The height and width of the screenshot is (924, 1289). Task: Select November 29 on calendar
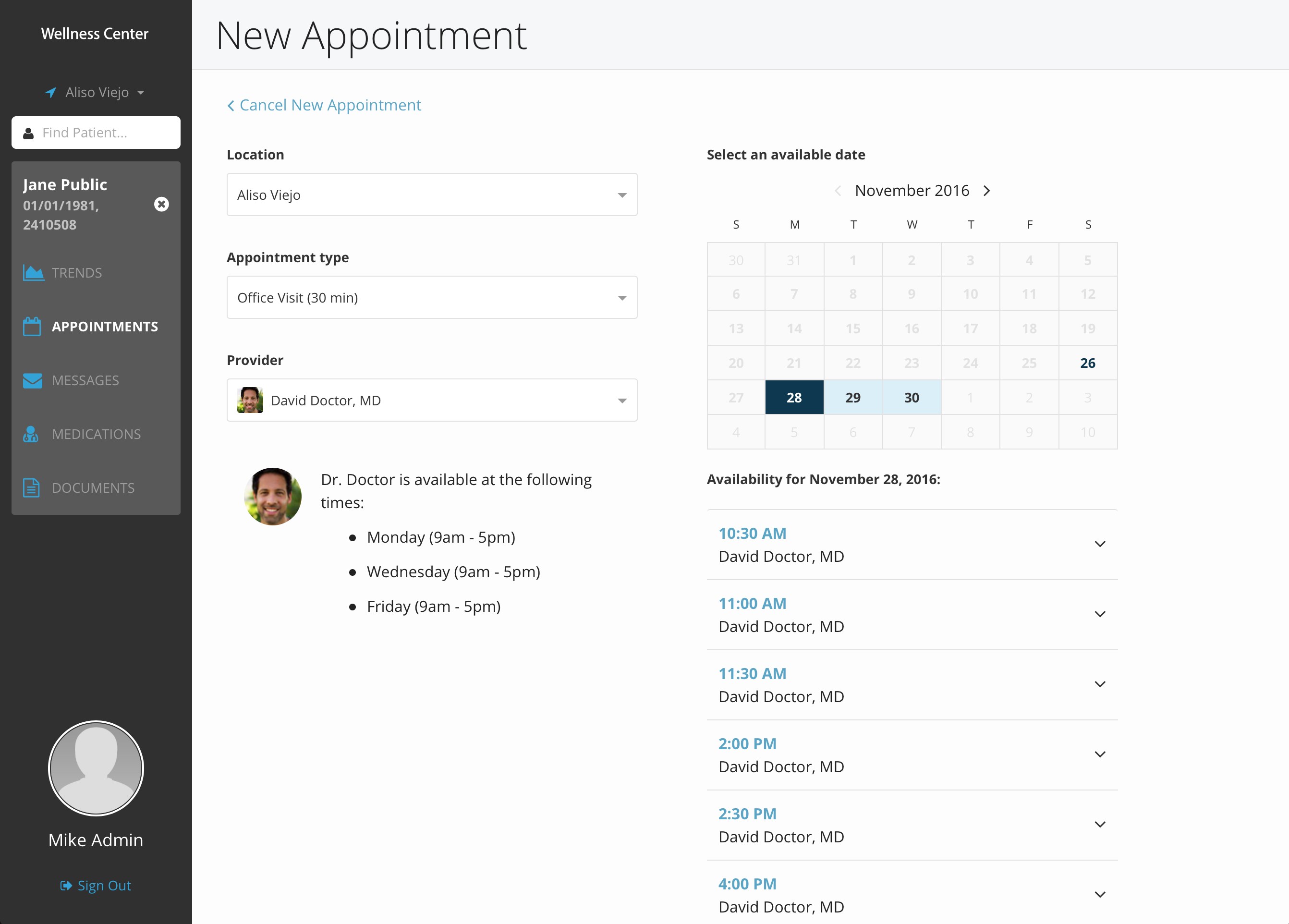852,398
